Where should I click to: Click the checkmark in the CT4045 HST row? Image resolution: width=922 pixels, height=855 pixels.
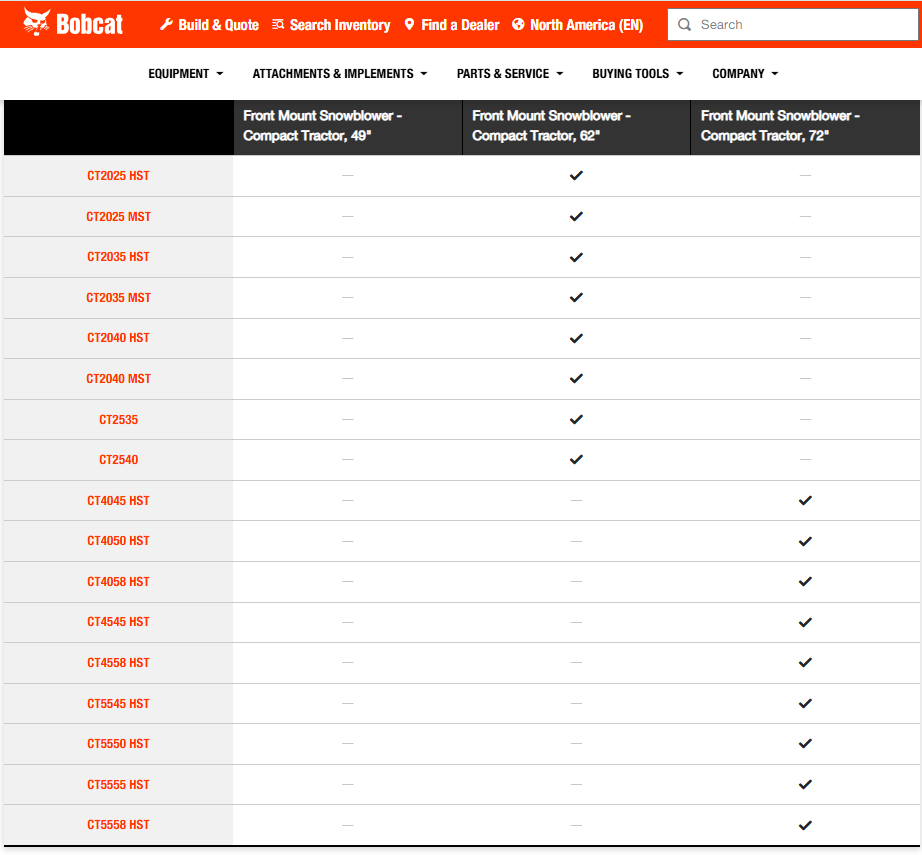click(805, 501)
